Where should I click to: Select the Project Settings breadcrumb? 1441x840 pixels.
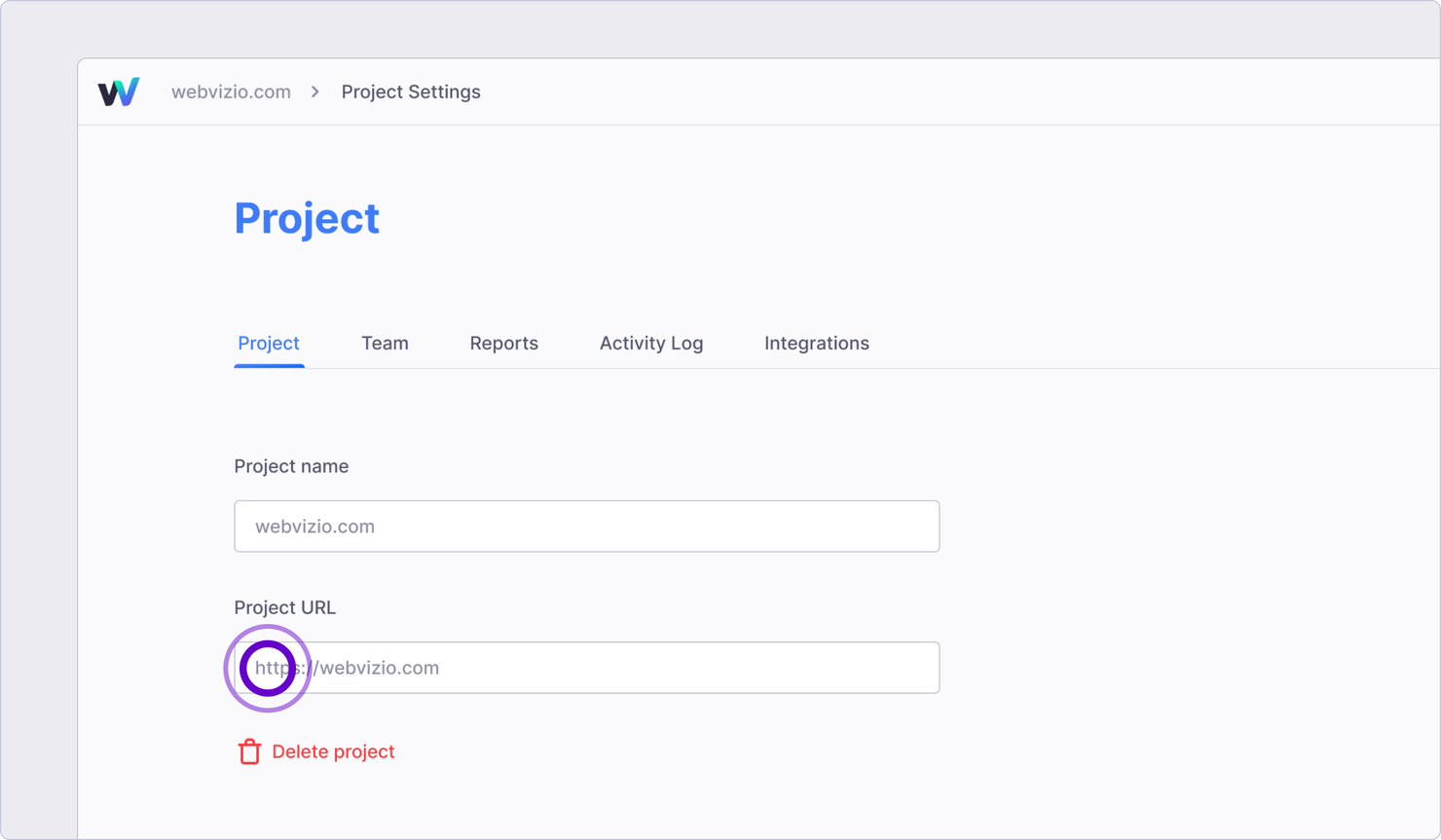coord(410,91)
